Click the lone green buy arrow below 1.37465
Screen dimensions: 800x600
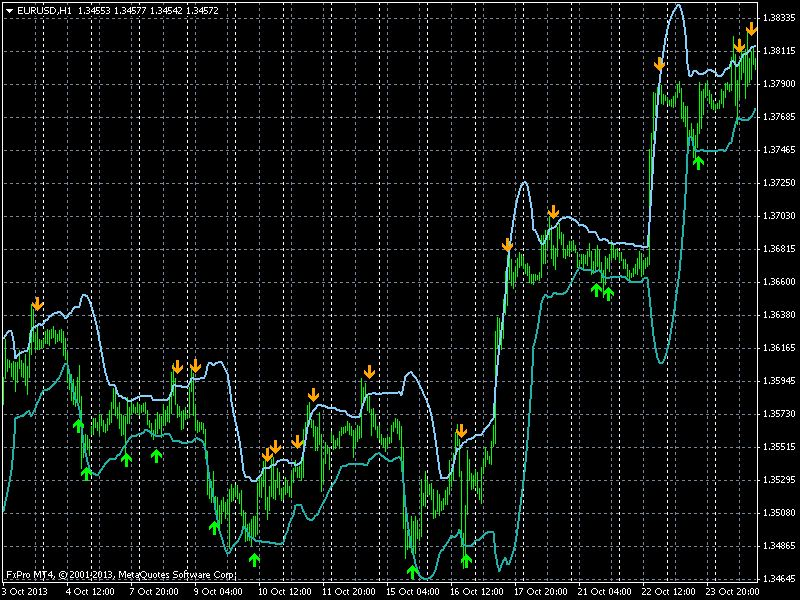(698, 163)
